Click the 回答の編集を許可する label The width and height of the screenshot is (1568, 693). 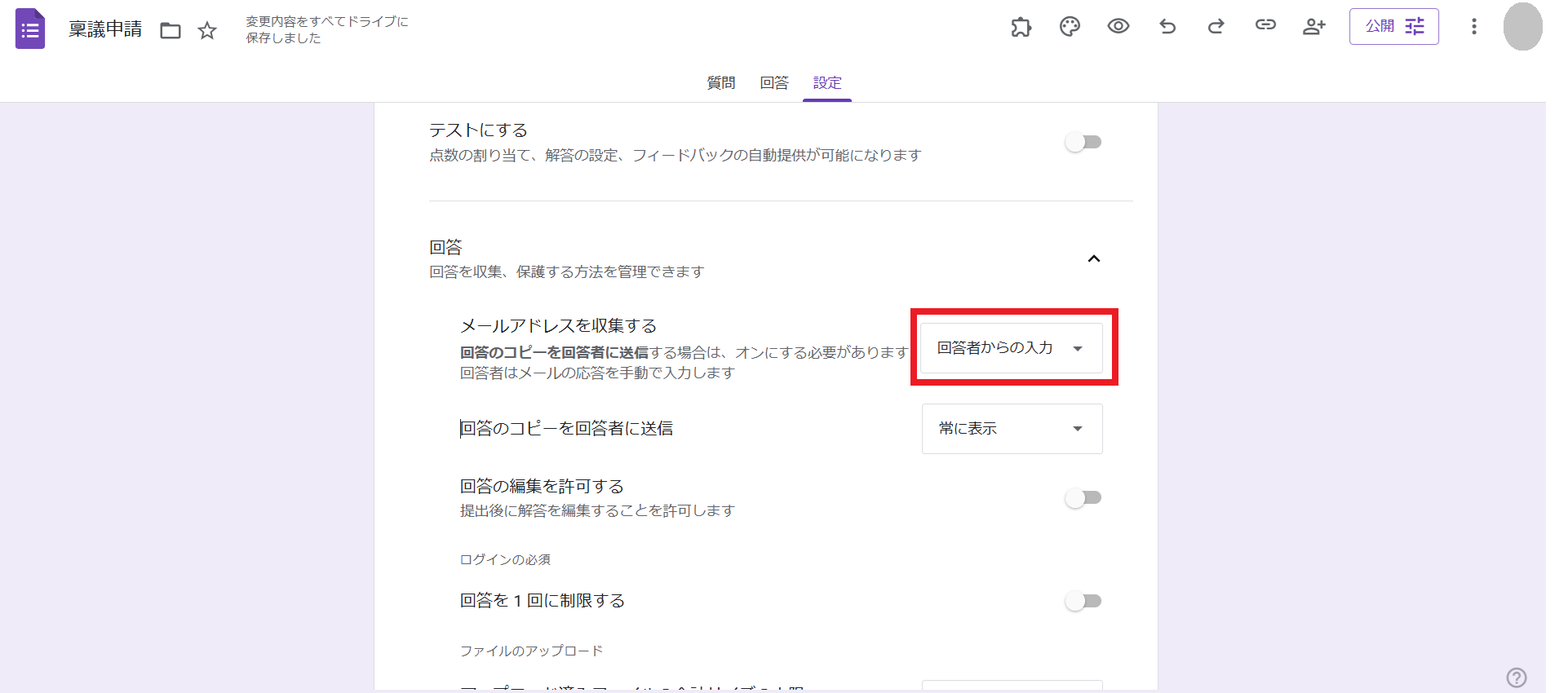pos(542,487)
